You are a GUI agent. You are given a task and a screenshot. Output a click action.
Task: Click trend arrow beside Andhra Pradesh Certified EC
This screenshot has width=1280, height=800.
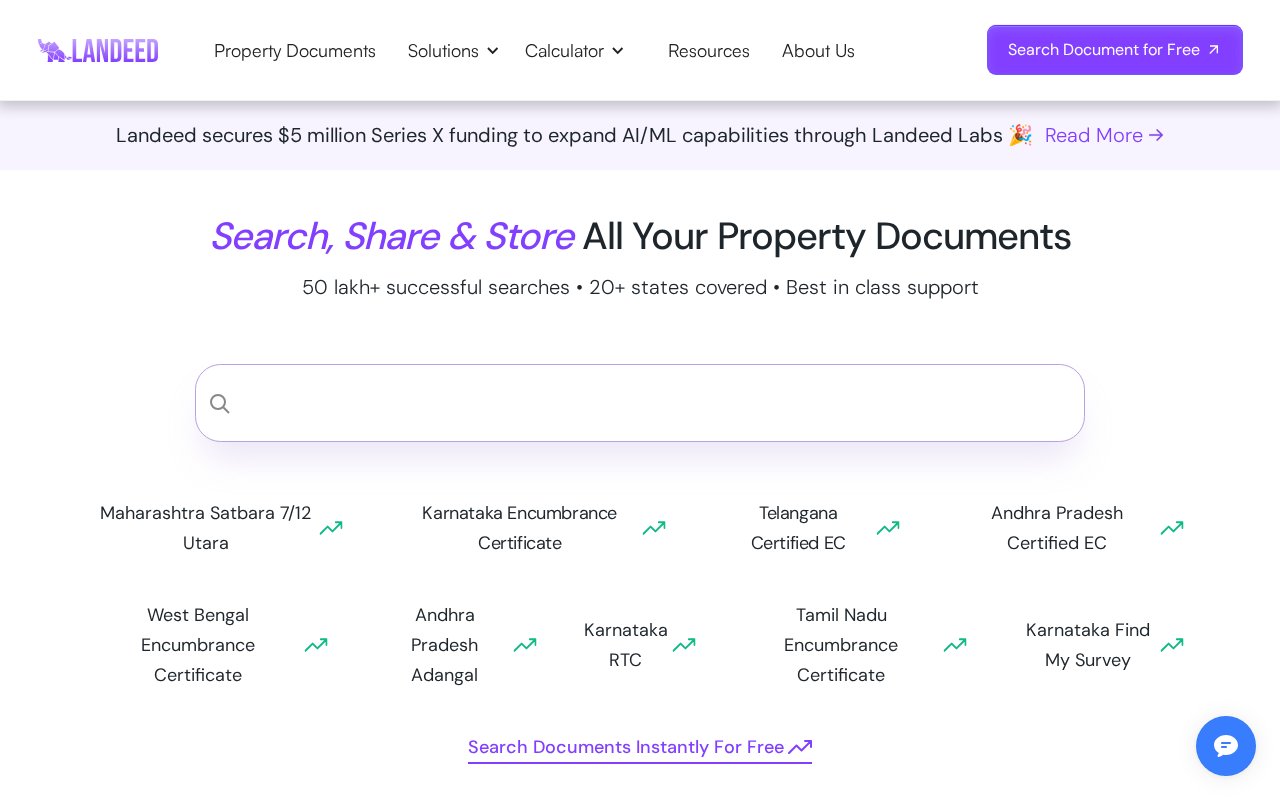pyautogui.click(x=1172, y=528)
